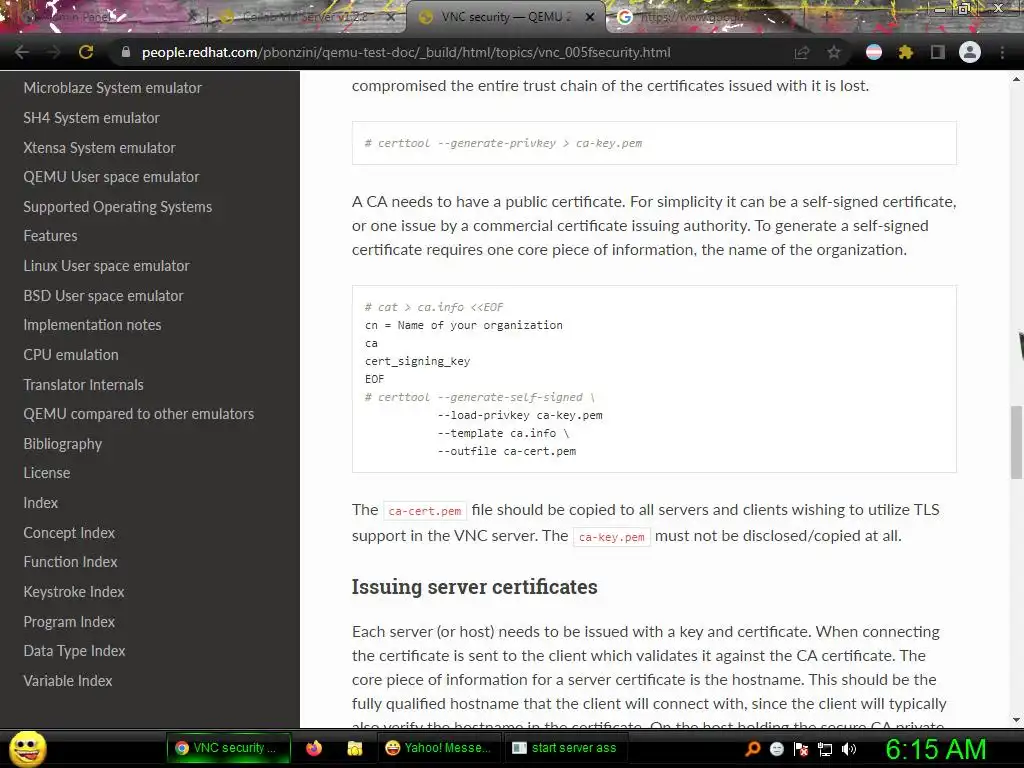Open Supported Operating Systems section
Viewport: 1024px width, 768px height.
[x=118, y=207]
